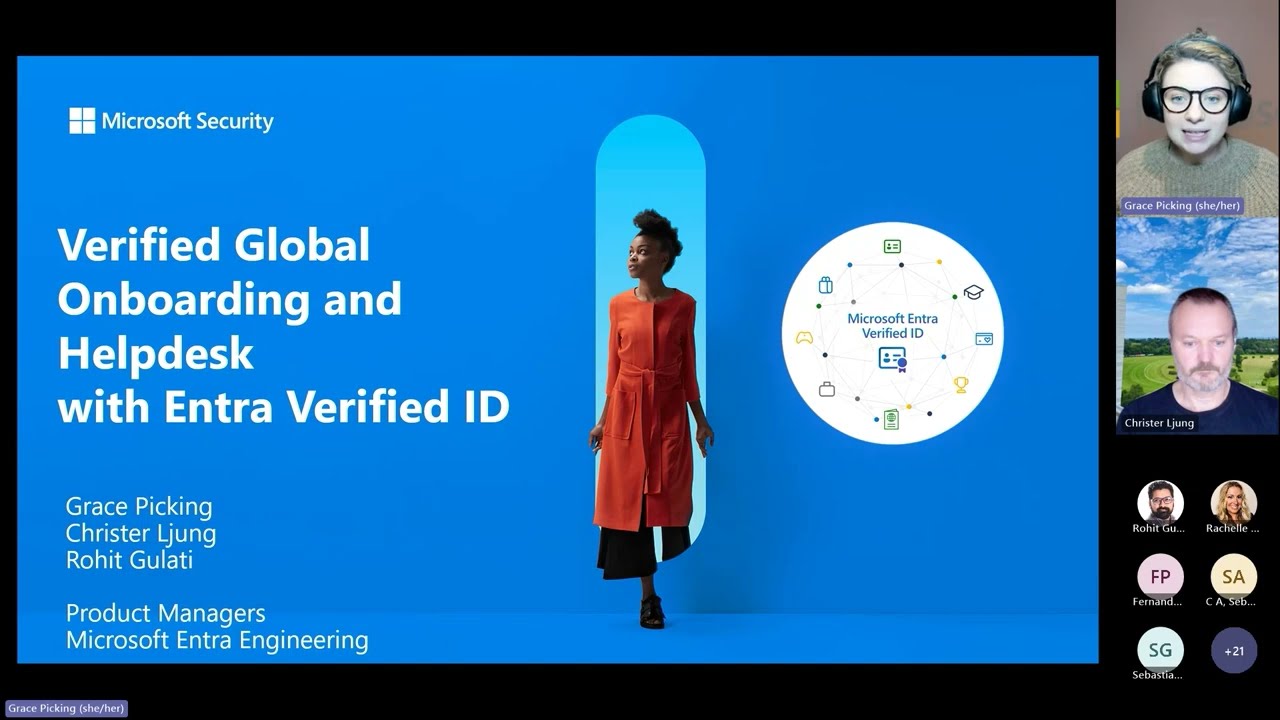The image size is (1280, 720).
Task: Select Christer Ljung's video tile
Action: pos(1197,326)
